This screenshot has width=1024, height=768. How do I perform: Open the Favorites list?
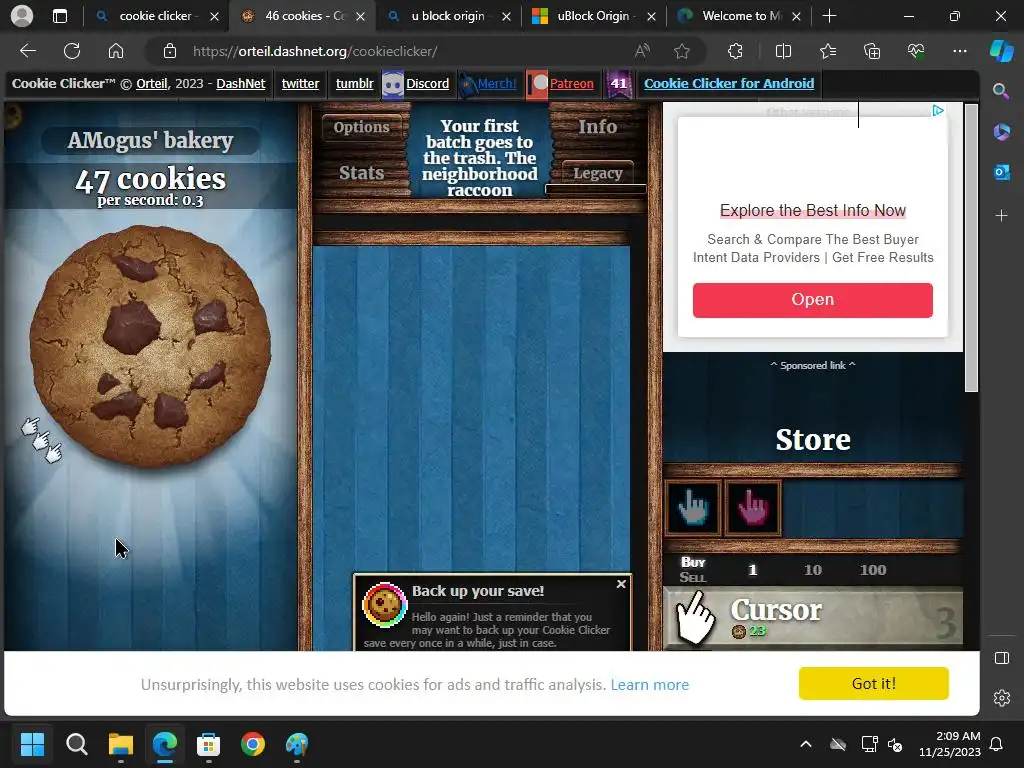coord(827,51)
